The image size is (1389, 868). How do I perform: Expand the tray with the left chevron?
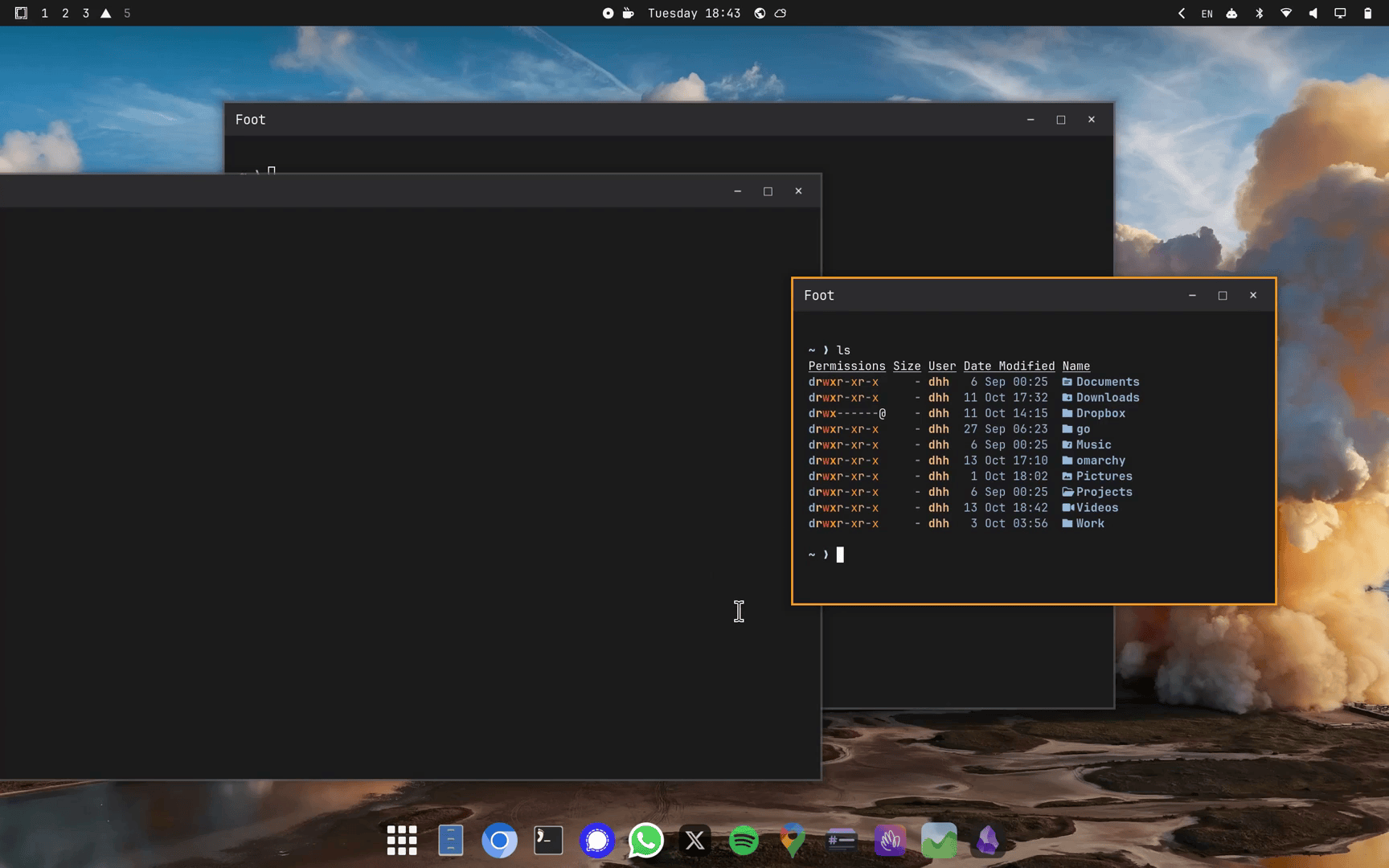coord(1182,13)
